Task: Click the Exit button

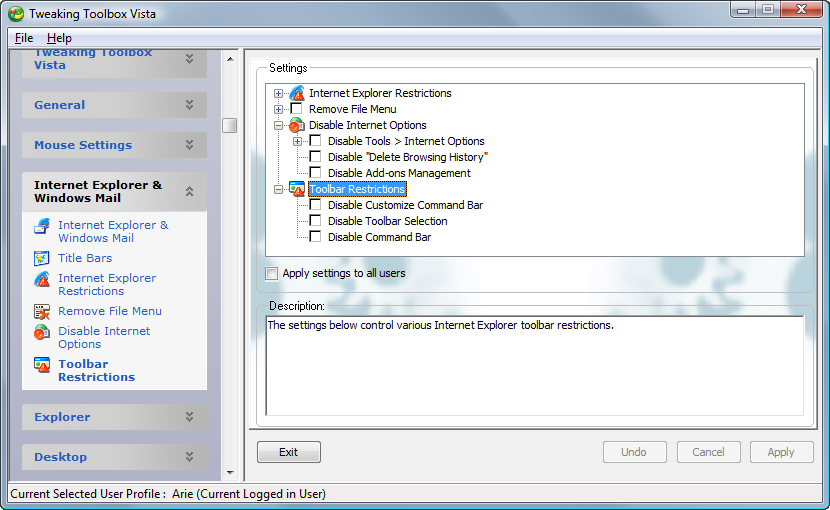Action: [289, 452]
